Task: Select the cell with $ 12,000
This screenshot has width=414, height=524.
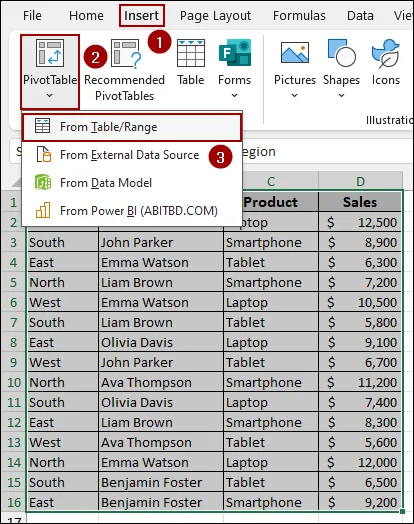Action: (x=360, y=463)
